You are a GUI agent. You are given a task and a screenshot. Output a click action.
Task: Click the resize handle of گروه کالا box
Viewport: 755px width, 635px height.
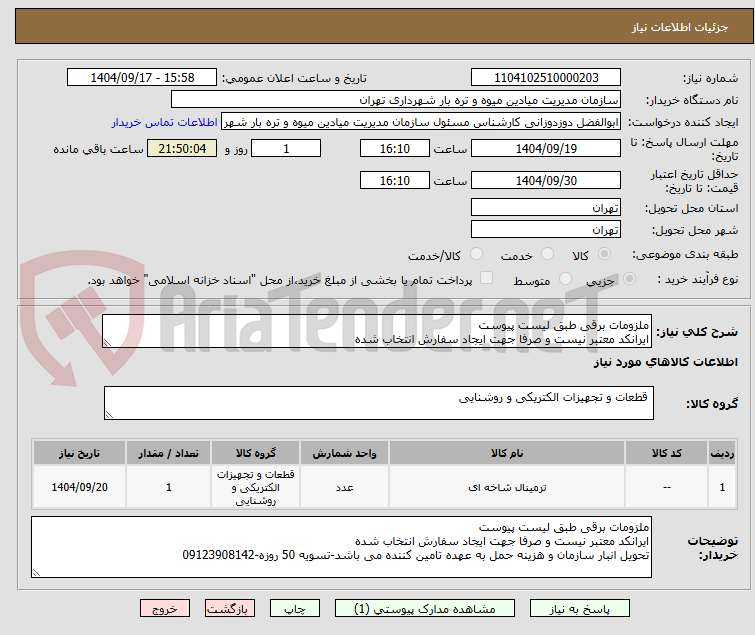(109, 415)
